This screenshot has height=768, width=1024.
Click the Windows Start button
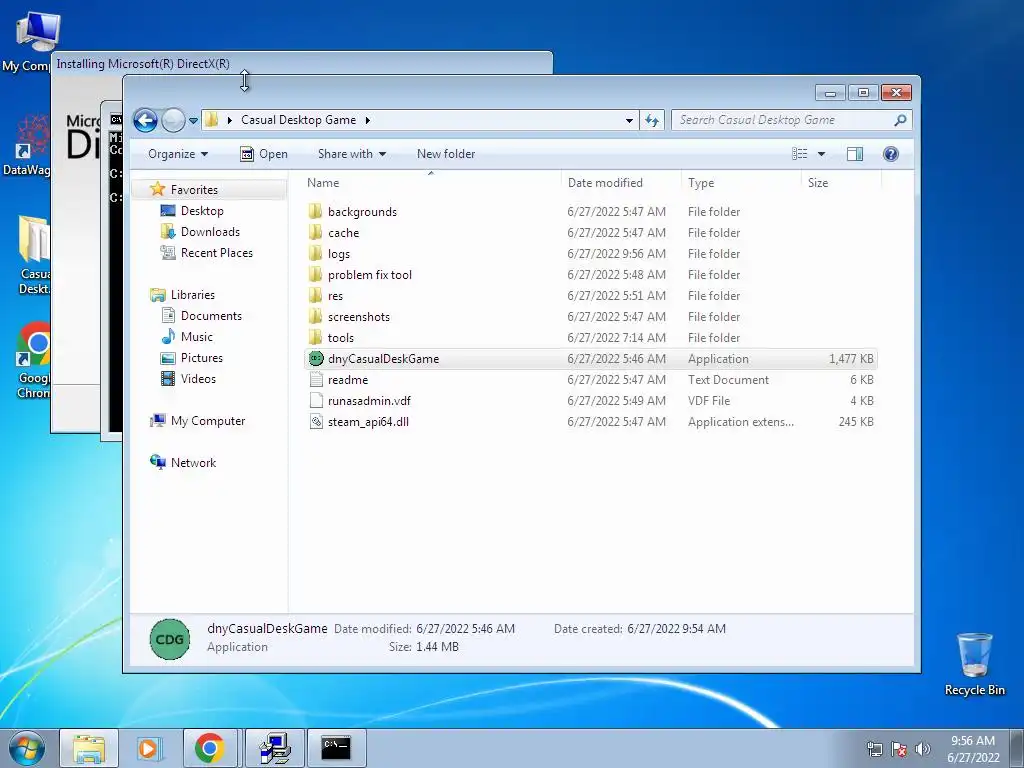[x=27, y=748]
